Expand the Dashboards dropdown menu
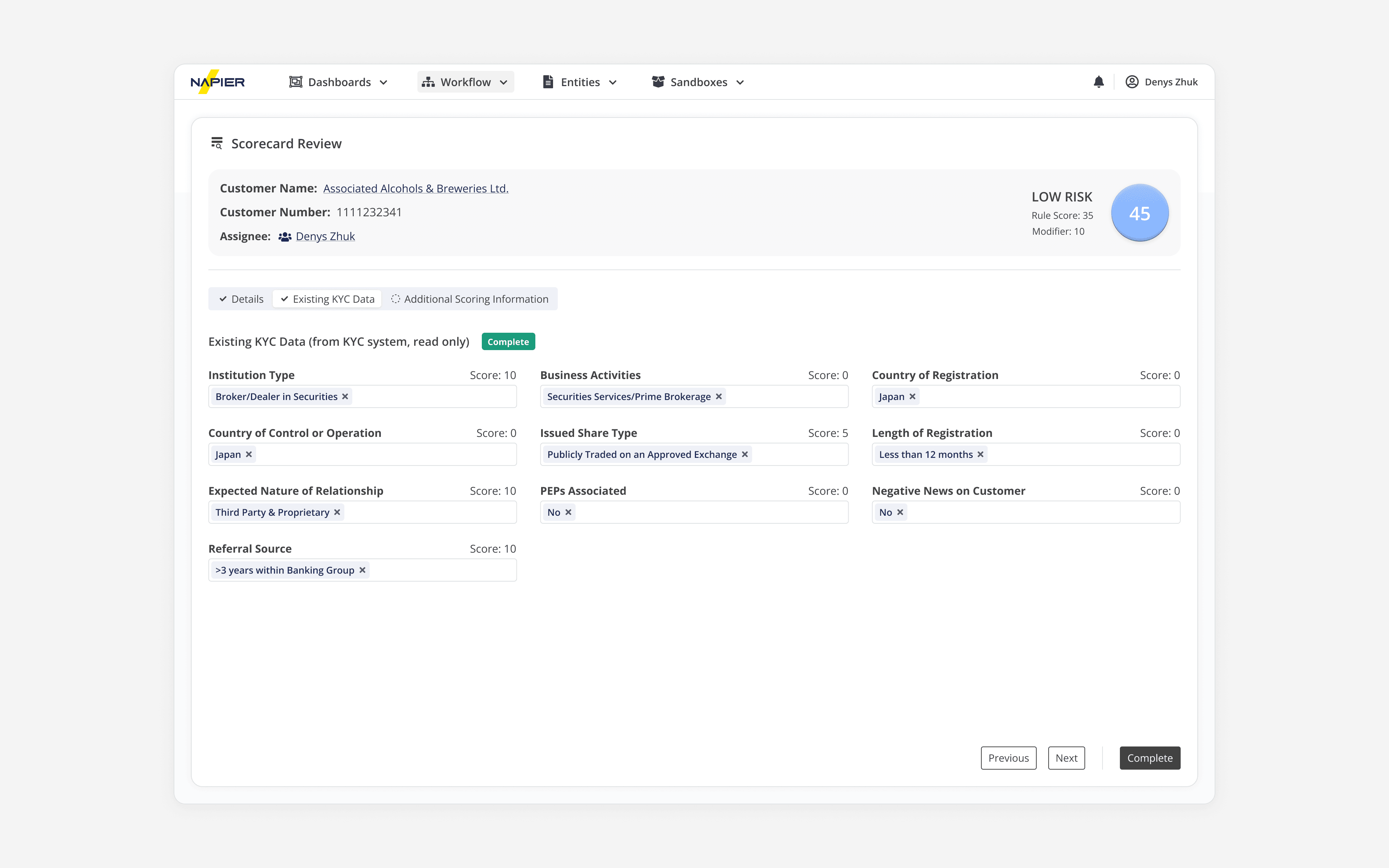 [339, 82]
